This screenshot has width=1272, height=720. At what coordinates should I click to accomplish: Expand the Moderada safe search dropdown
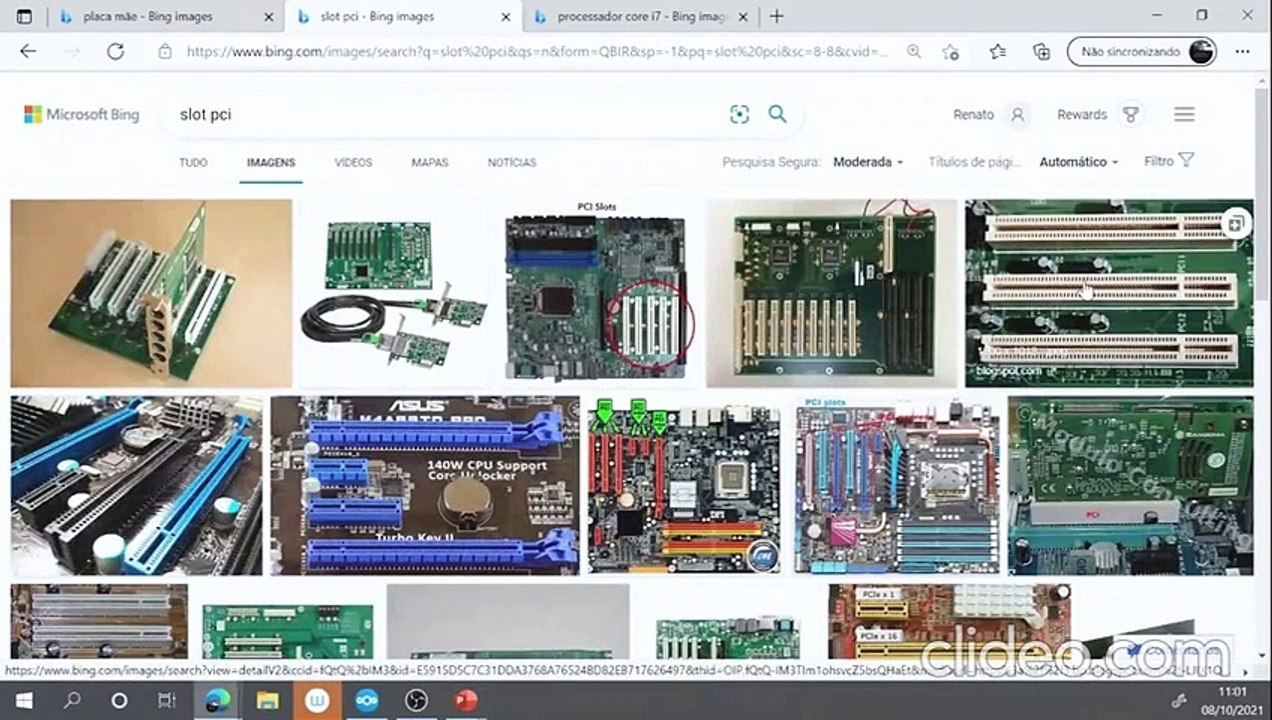coord(868,162)
